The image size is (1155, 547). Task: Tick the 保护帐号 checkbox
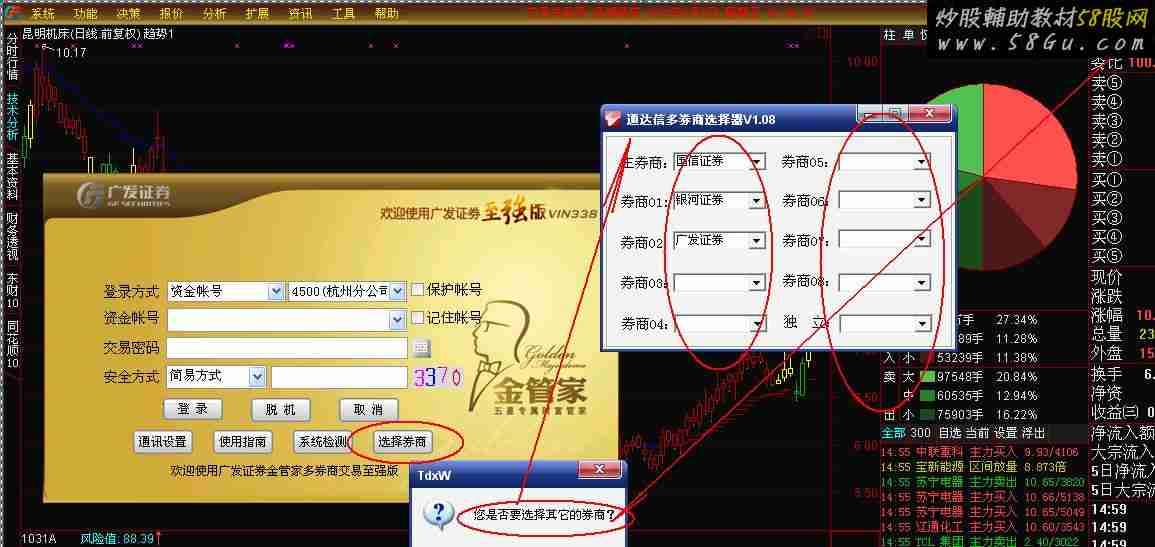click(x=417, y=290)
